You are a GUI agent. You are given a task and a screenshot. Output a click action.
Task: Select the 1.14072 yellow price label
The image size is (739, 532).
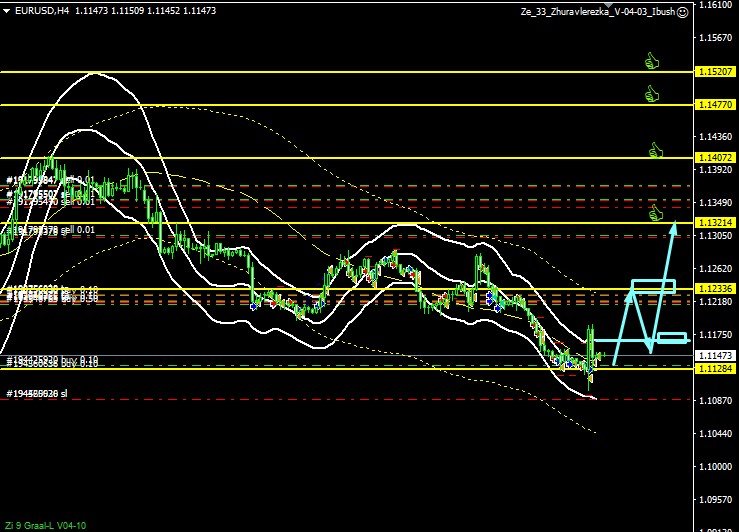coord(717,158)
